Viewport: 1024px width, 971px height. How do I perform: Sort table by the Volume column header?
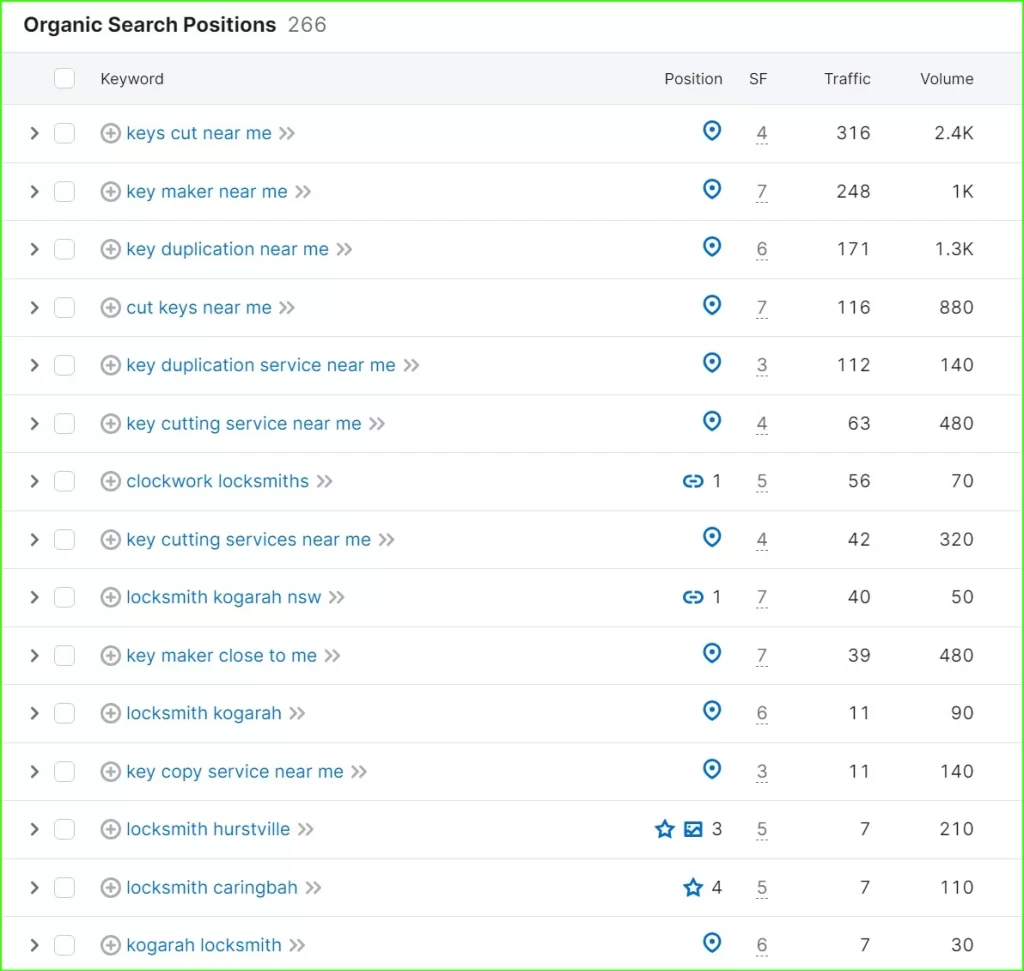point(946,79)
